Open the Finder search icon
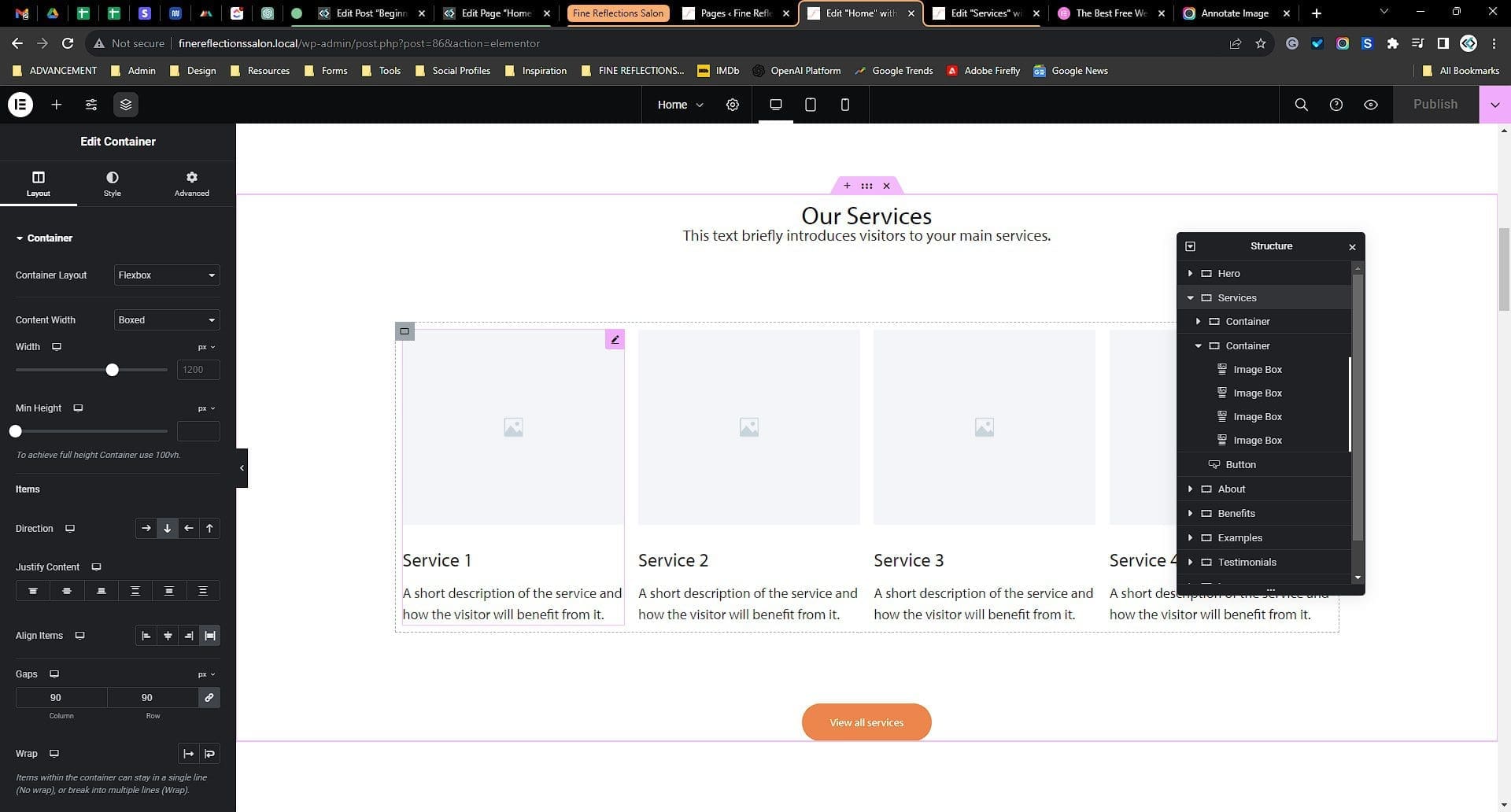This screenshot has width=1511, height=812. pyautogui.click(x=1301, y=105)
